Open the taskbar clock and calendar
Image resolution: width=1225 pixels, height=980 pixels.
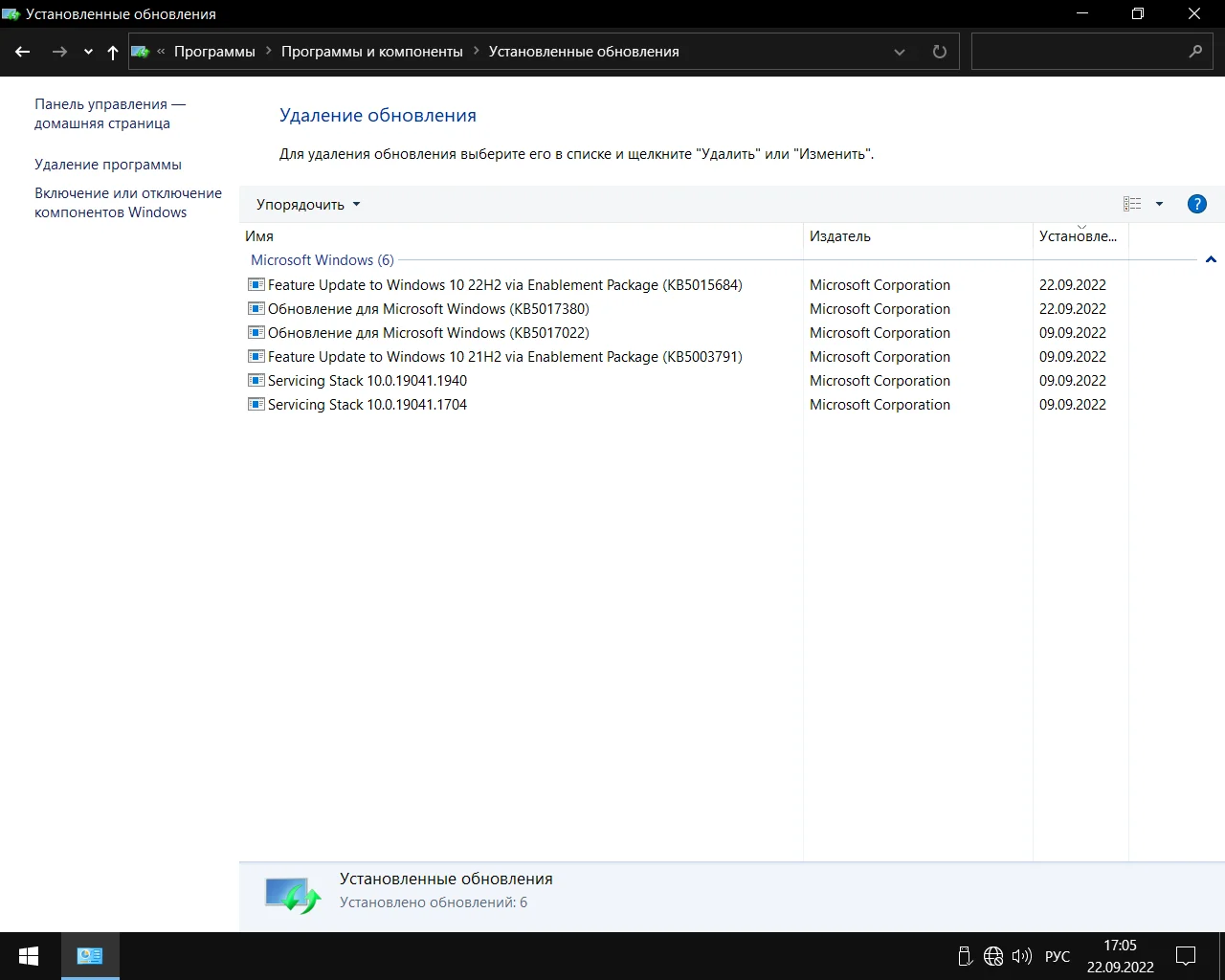pyautogui.click(x=1121, y=956)
